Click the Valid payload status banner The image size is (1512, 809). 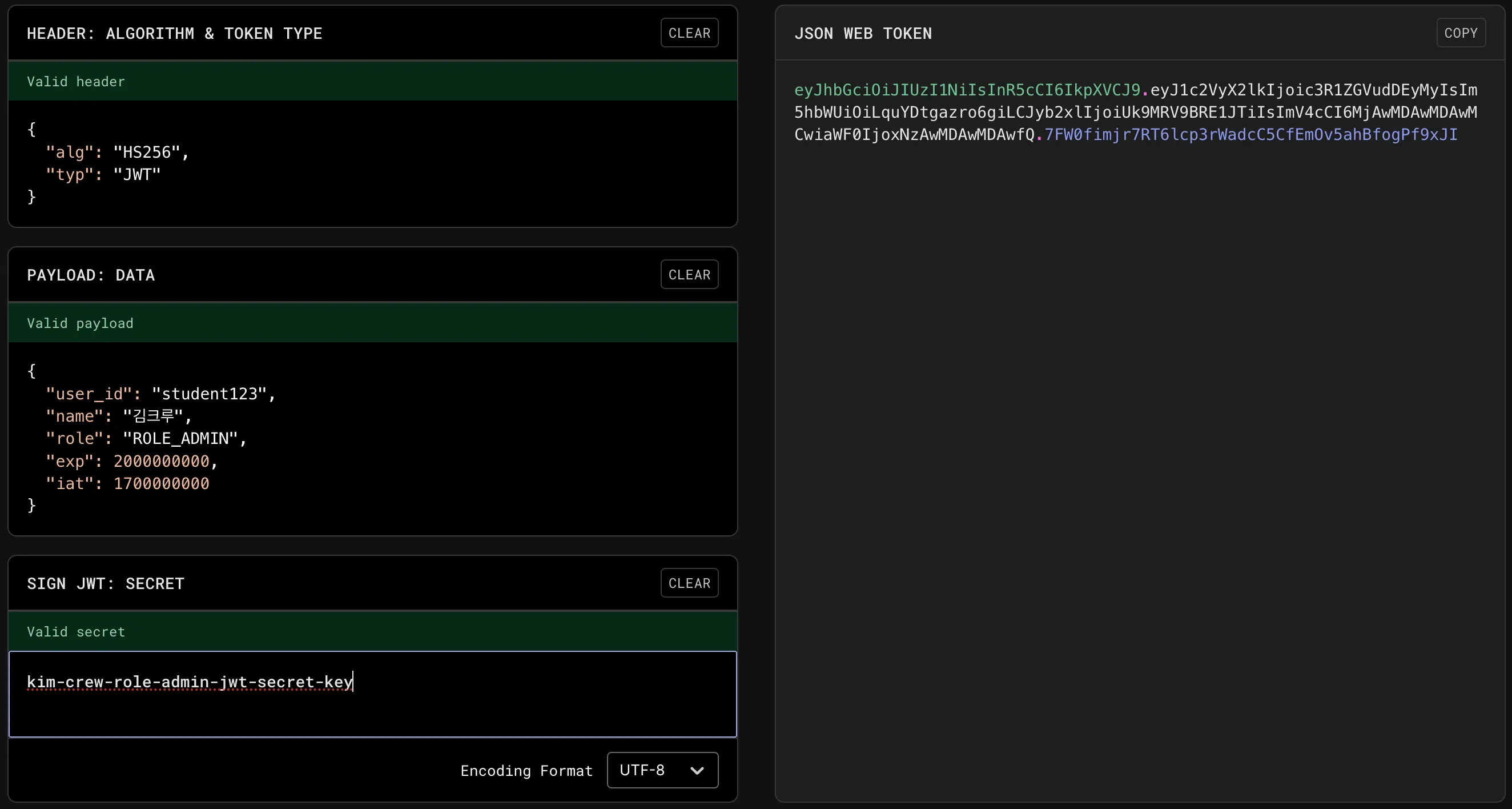coord(372,323)
